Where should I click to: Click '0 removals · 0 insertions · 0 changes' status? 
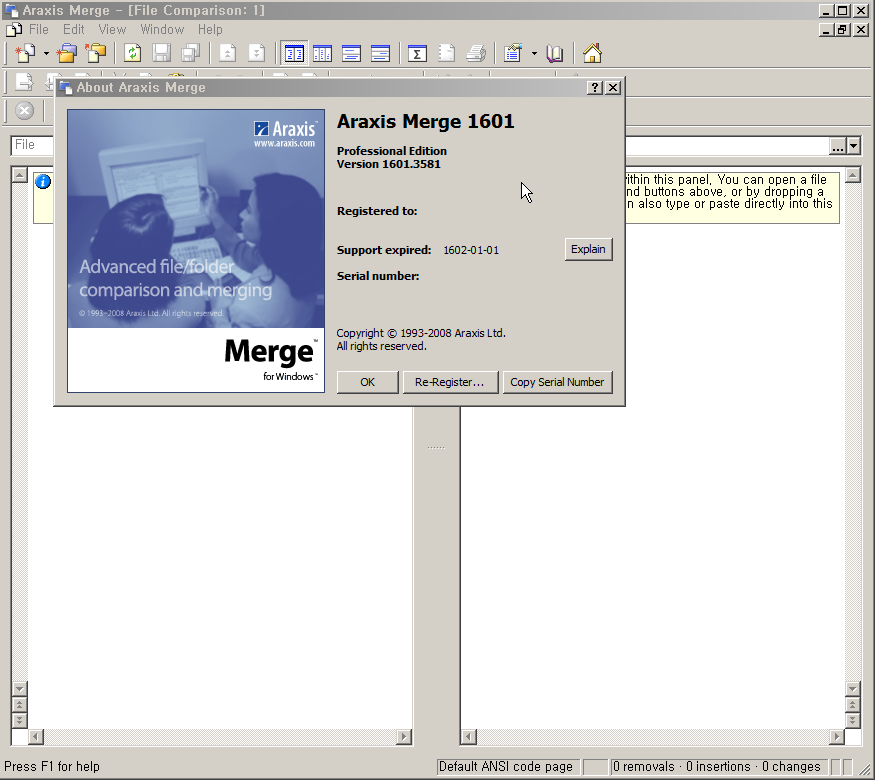(717, 767)
